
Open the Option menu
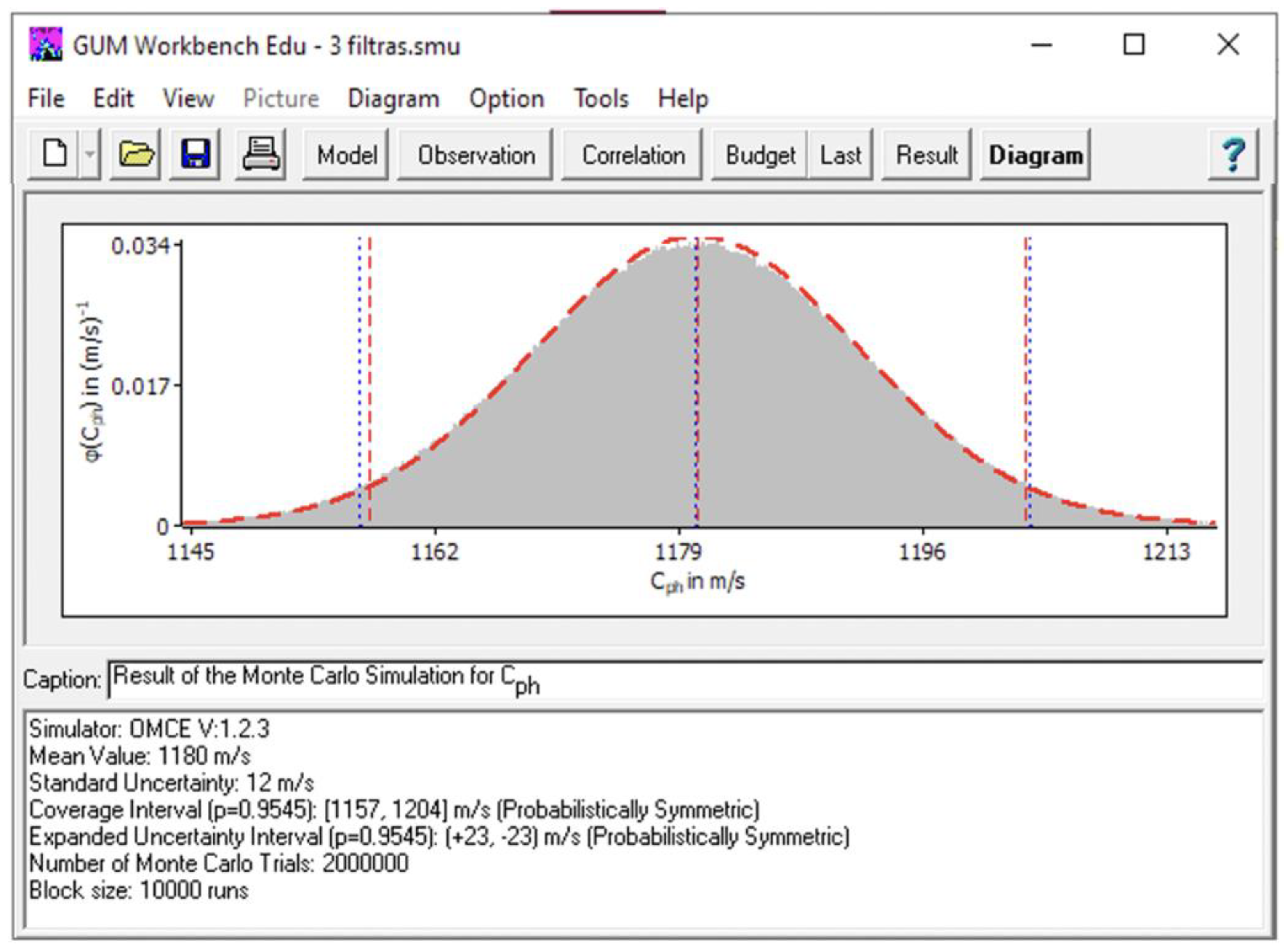tap(506, 98)
